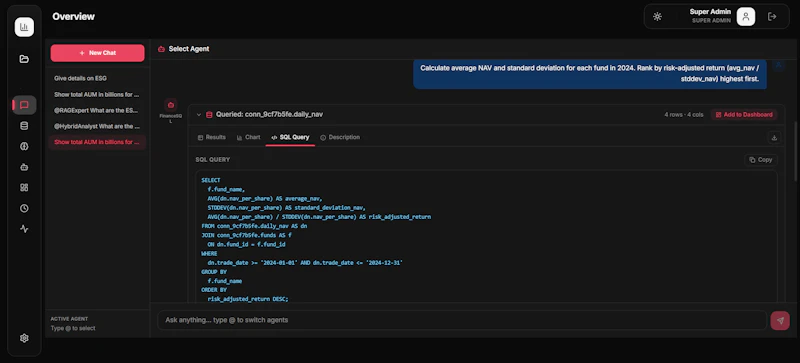Image resolution: width=800 pixels, height=363 pixels.
Task: Click the 'ACTIVE AGENT' label
Action: (69, 319)
